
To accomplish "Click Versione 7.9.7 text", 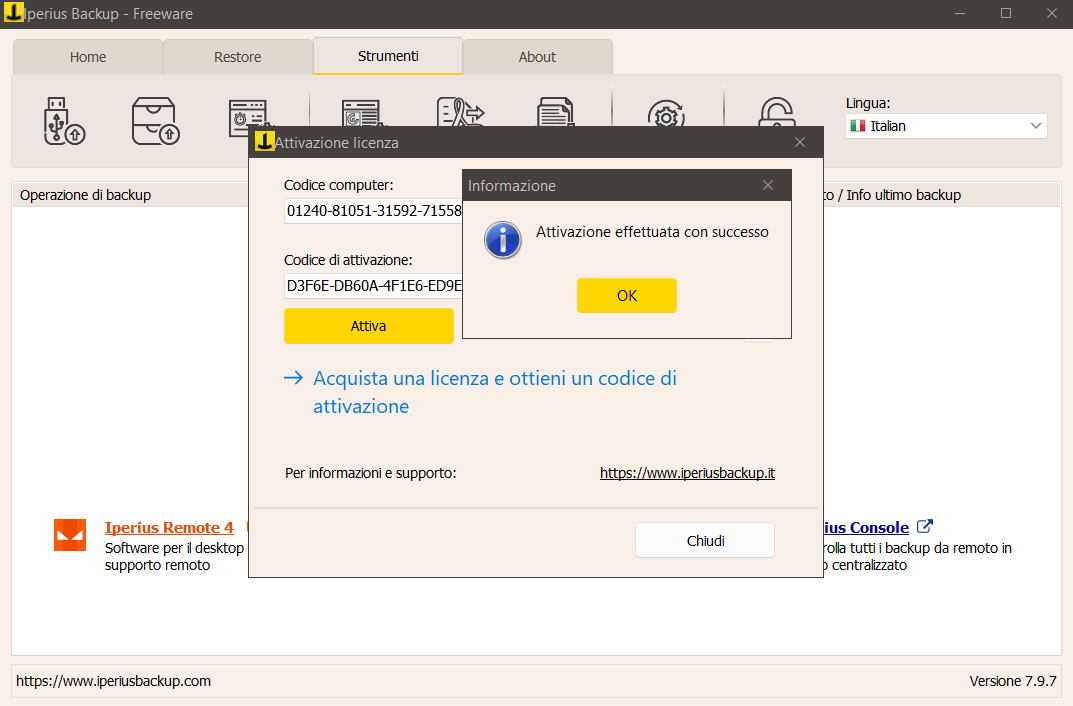I will [1013, 681].
